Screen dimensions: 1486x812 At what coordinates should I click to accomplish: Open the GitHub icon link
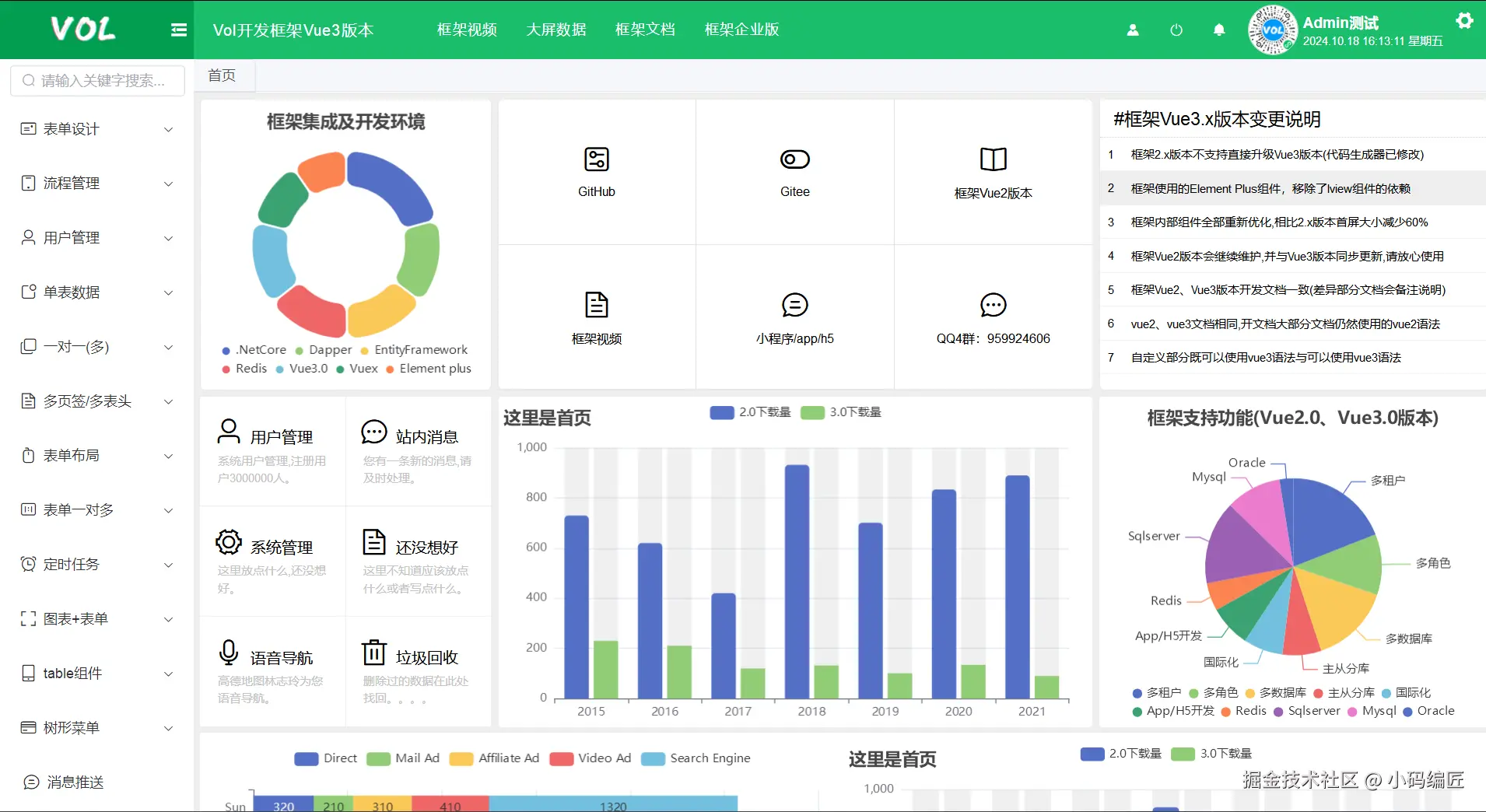(597, 159)
